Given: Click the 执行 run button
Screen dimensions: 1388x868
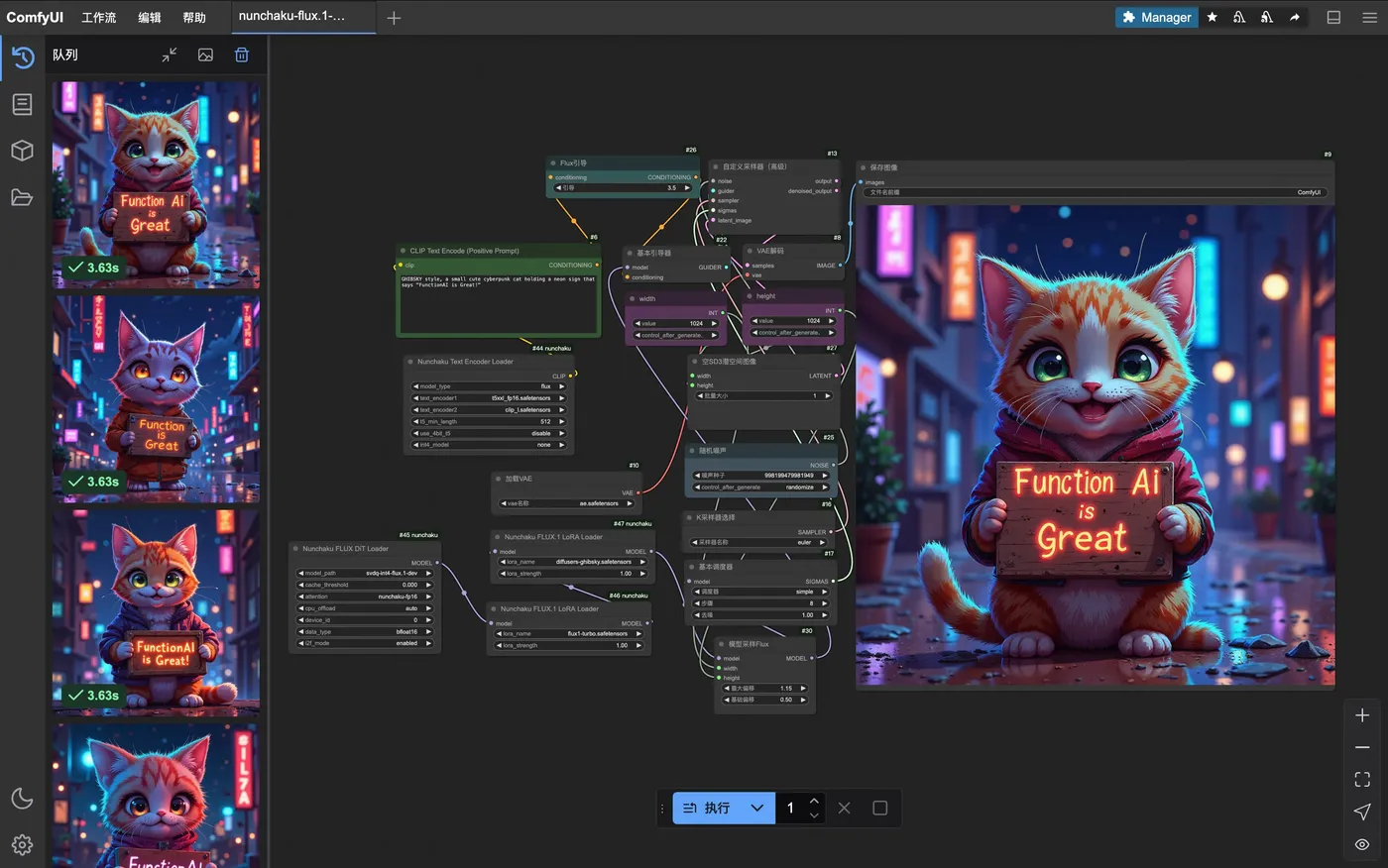Looking at the screenshot, I should pos(708,808).
